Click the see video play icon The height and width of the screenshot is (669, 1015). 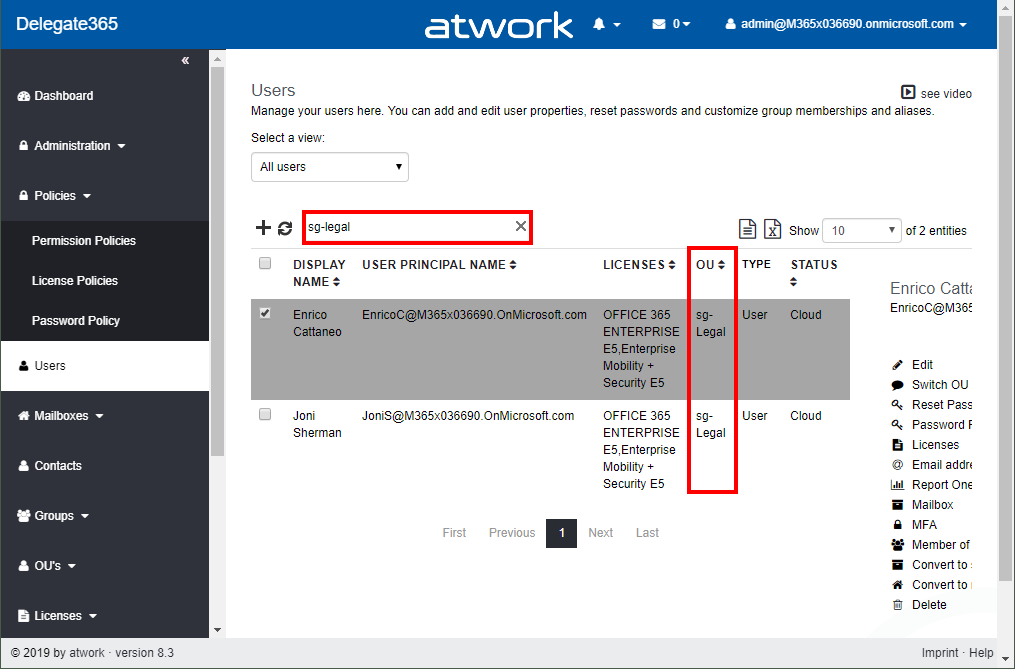(908, 93)
